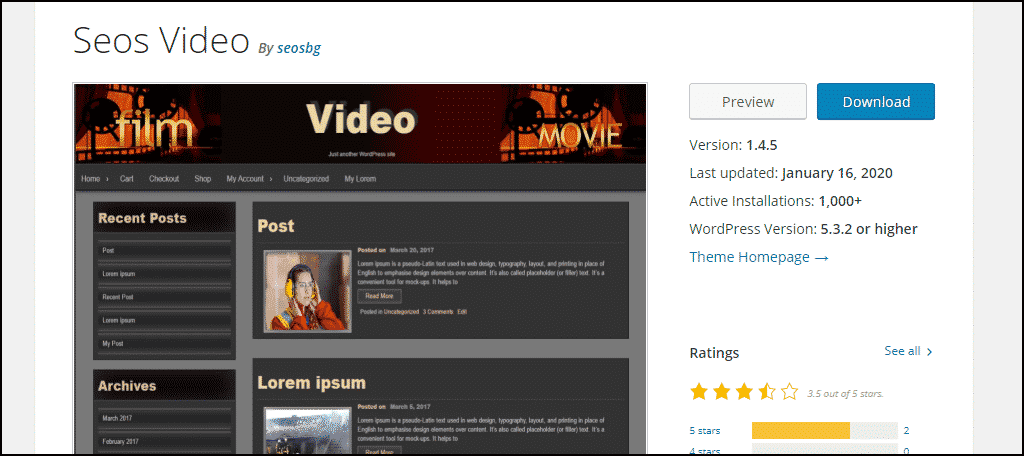Image resolution: width=1024 pixels, height=456 pixels.
Task: Click the Active Installations 1,000+ text
Action: [776, 201]
